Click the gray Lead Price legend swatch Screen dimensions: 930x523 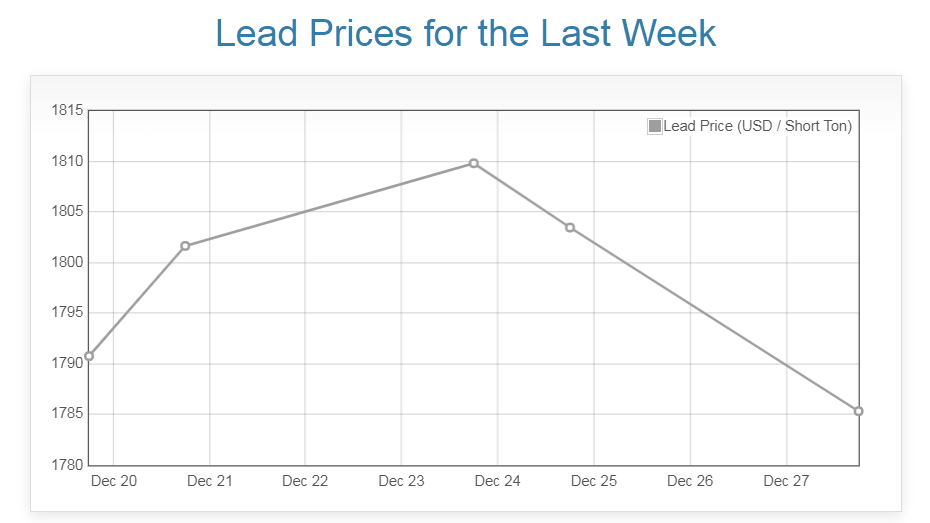click(655, 126)
